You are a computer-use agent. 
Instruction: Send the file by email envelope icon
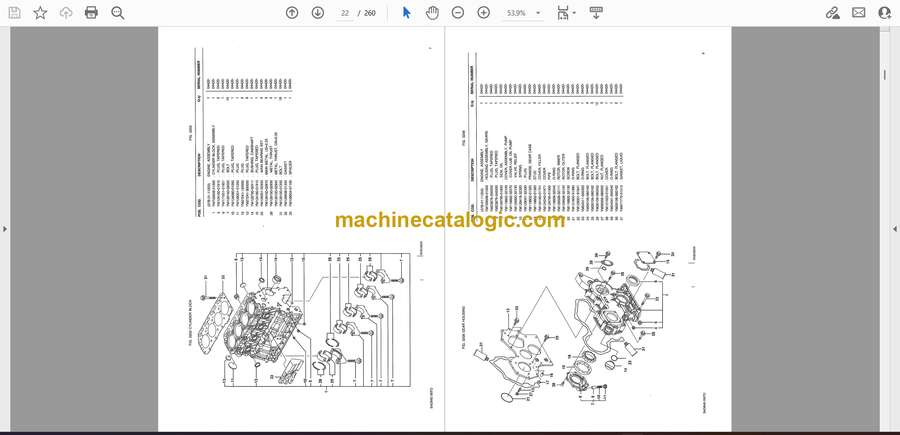[x=859, y=13]
